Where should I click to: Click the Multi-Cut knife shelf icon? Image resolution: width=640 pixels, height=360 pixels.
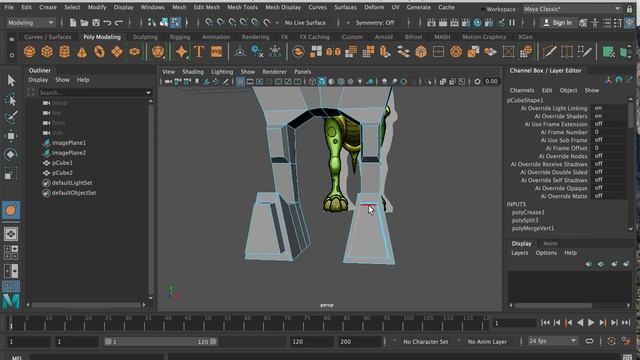pyautogui.click(x=549, y=52)
